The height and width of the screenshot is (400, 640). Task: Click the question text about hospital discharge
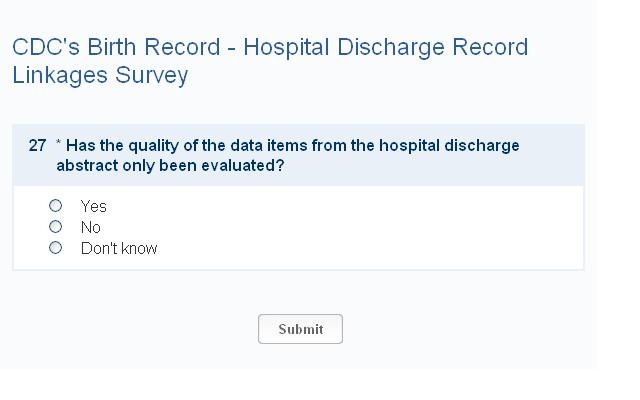pos(292,146)
